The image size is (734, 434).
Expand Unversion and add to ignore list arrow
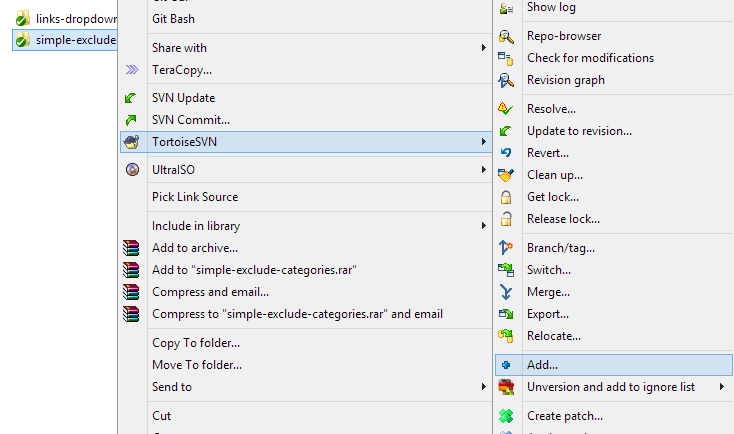point(722,387)
